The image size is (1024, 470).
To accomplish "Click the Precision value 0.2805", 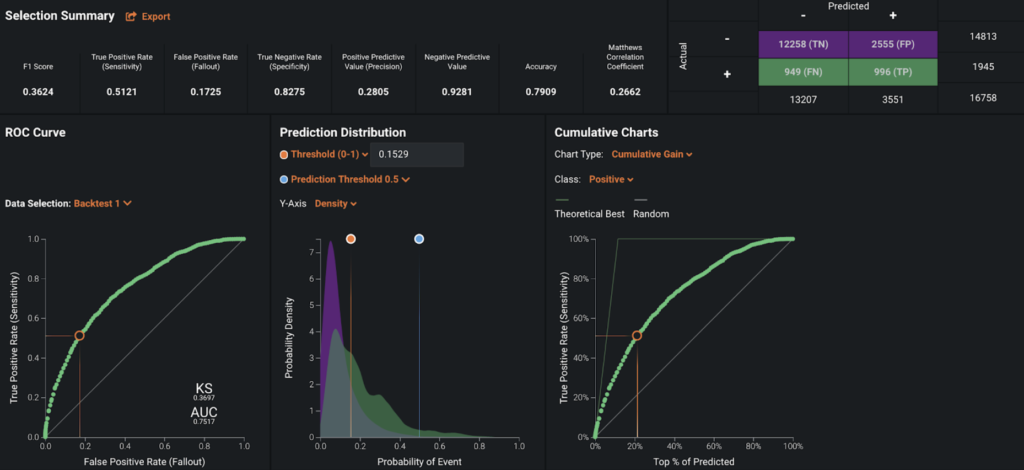I will pos(374,92).
